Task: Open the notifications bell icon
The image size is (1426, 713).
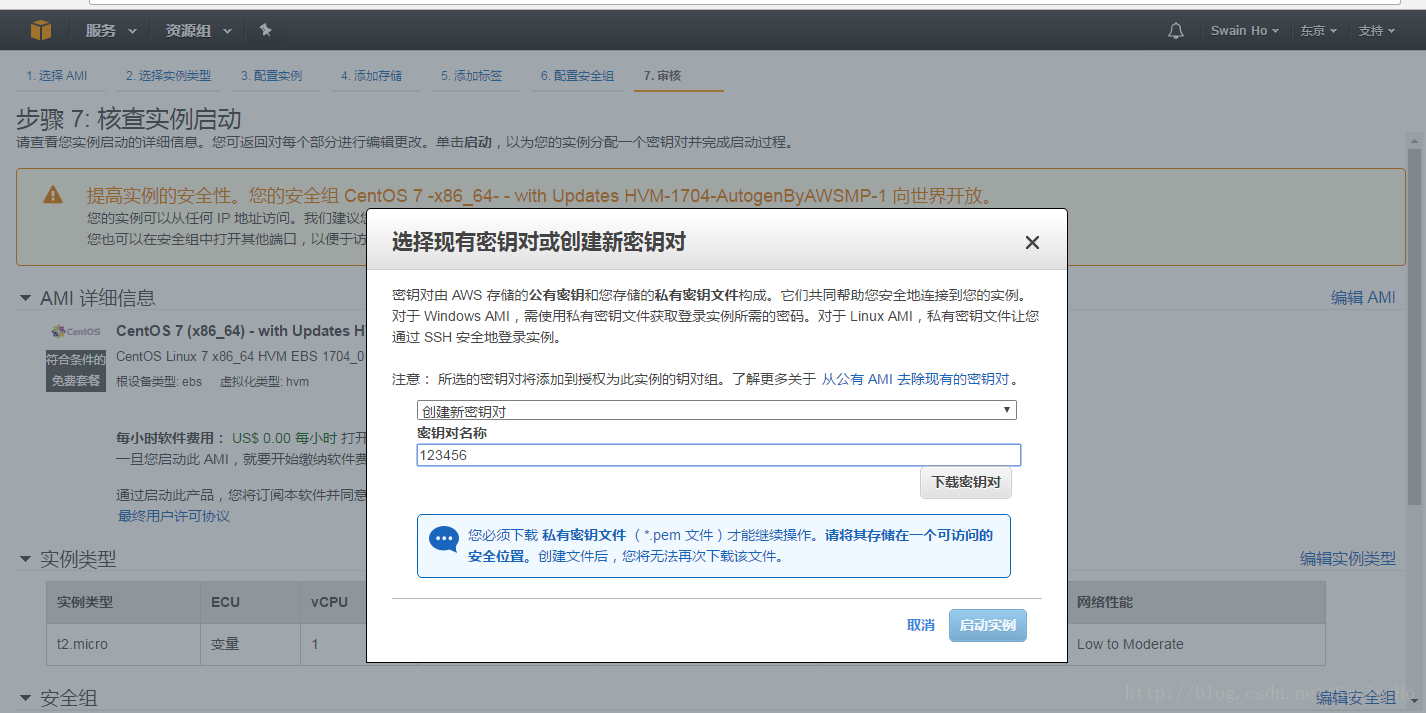Action: (1176, 31)
